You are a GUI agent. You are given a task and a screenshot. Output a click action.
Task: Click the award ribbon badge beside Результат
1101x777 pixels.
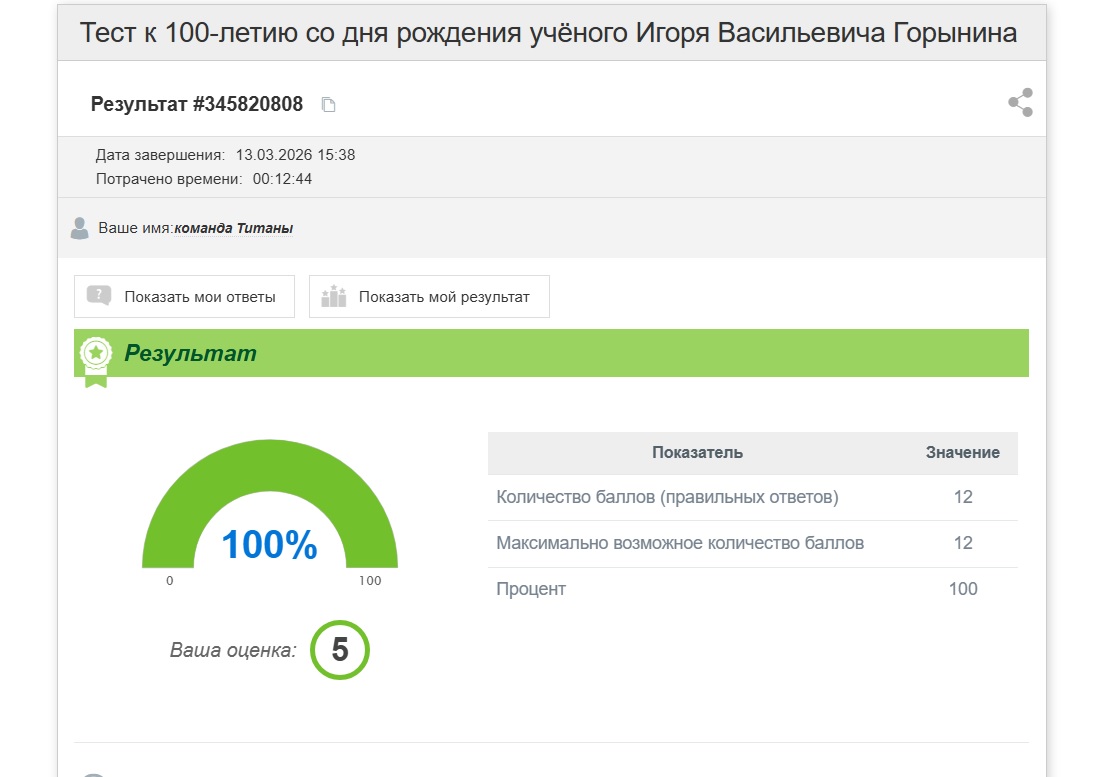[96, 359]
